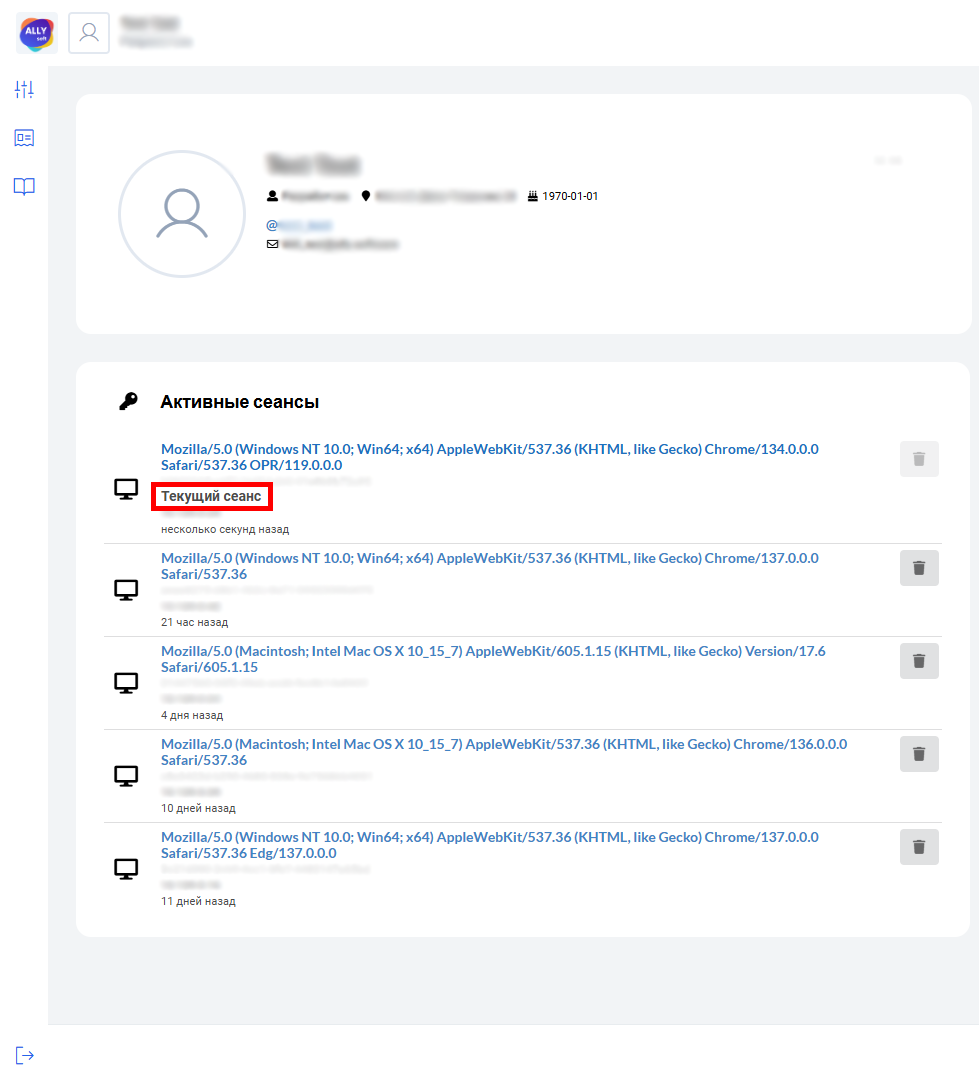Click the monitor icon of the 11 дней назад session
Screen dimensions: 979x1080
pyautogui.click(x=126, y=869)
